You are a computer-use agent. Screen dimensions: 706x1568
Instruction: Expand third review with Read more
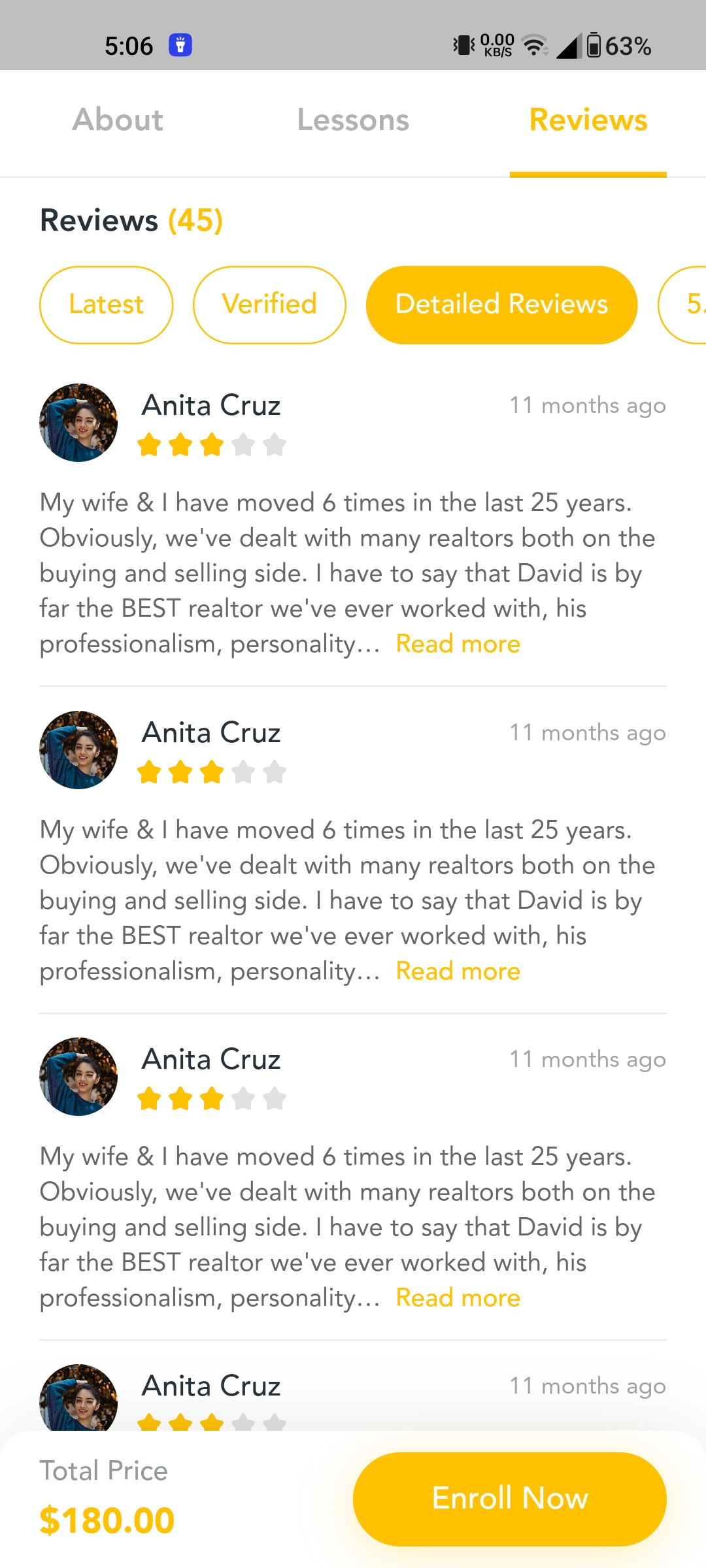(x=458, y=1298)
